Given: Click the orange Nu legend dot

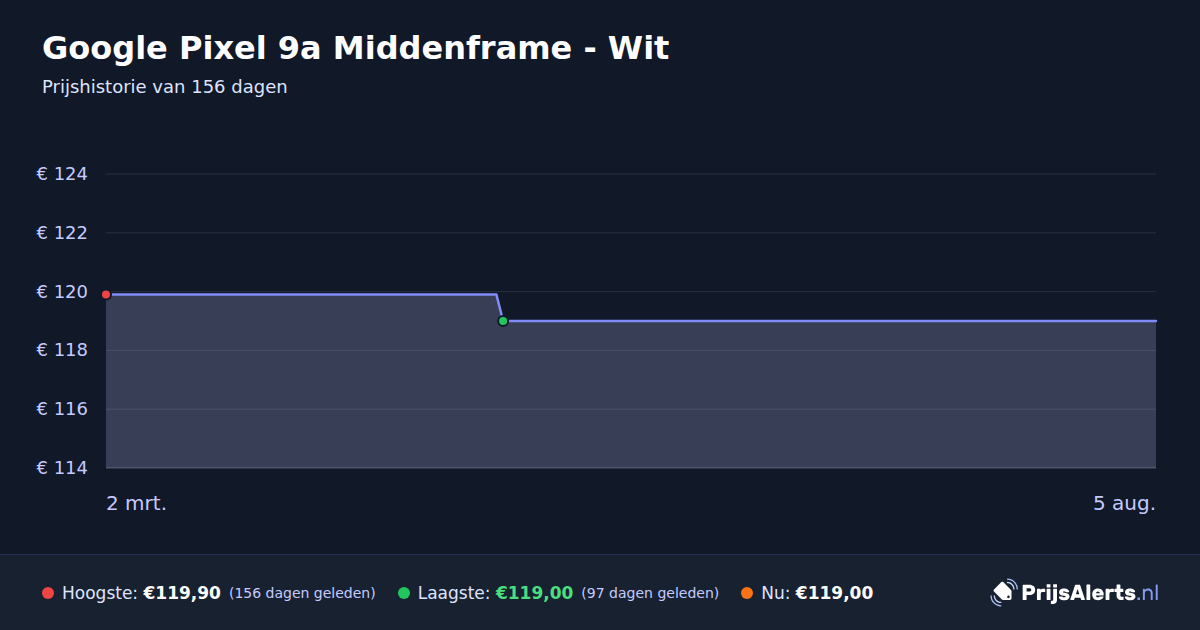Looking at the screenshot, I should 747,593.
